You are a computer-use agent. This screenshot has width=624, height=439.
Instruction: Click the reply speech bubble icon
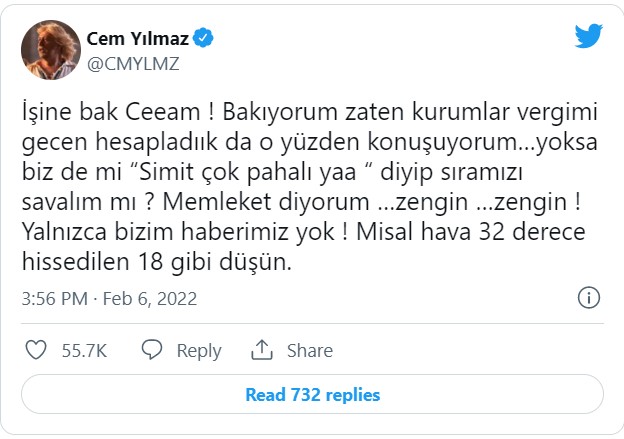pos(152,350)
